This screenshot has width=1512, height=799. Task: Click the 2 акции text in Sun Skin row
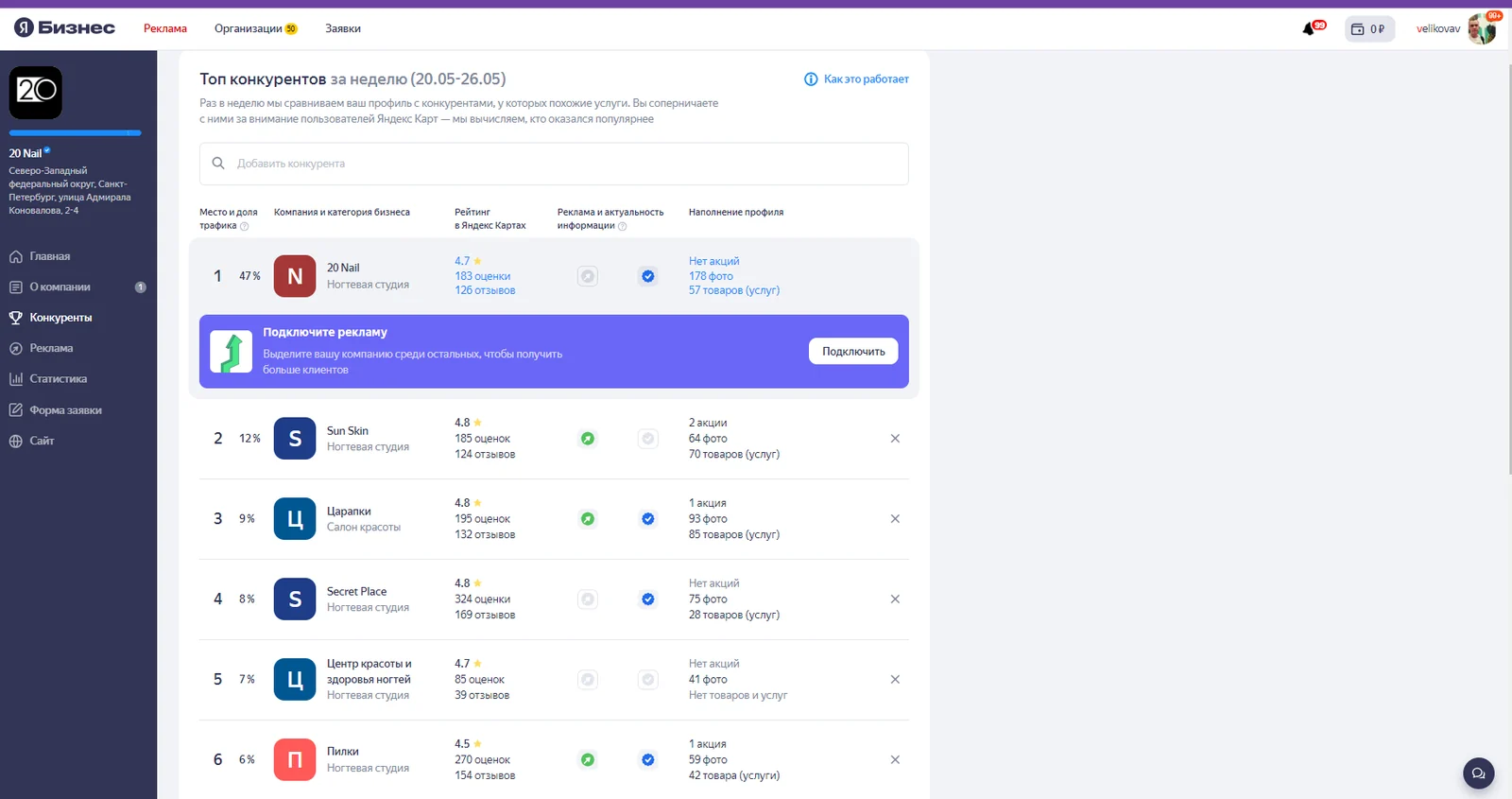click(x=708, y=423)
